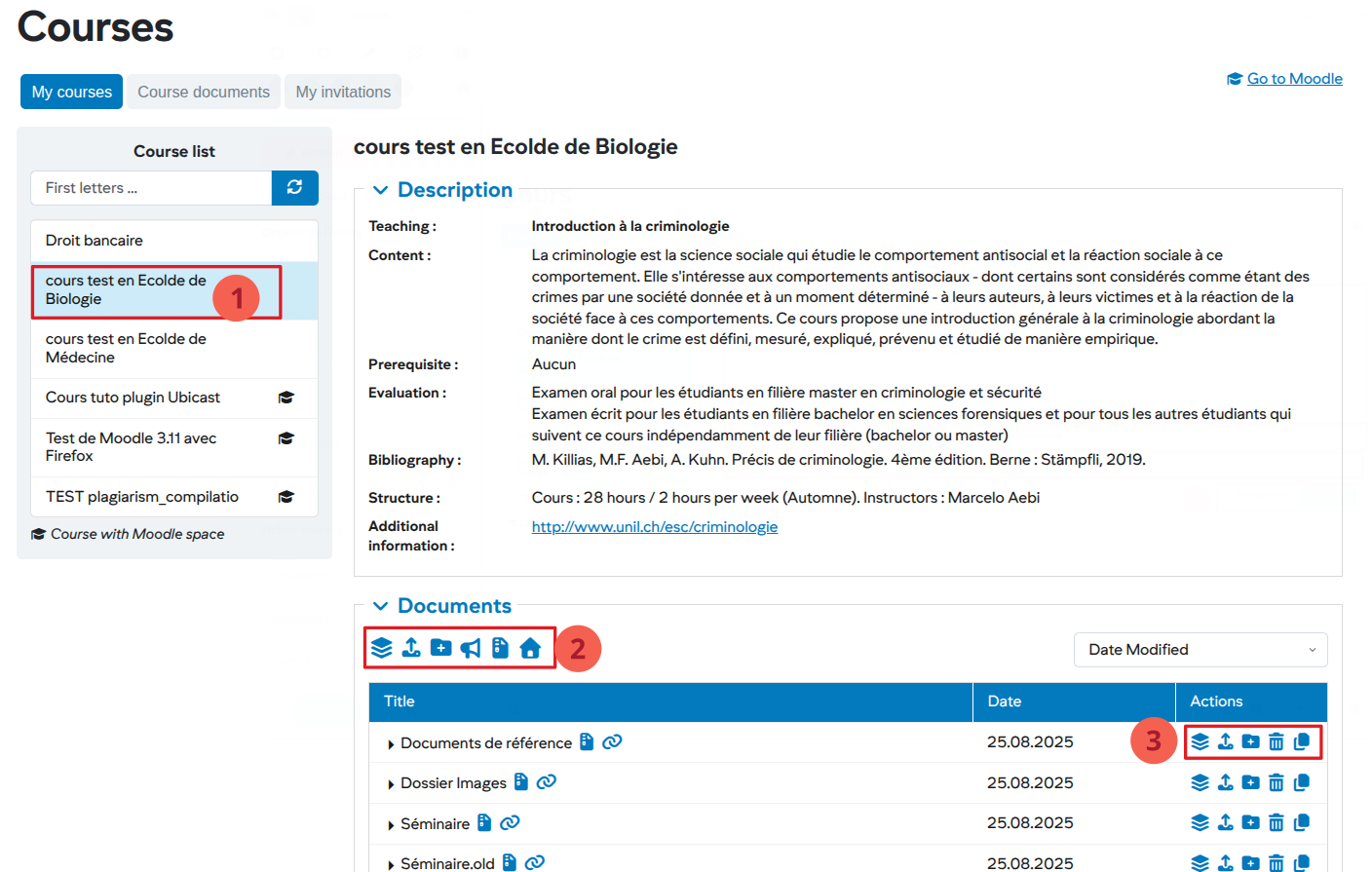Click the home icon in Documents toolbar
Screen dimensions: 1372x872
point(530,648)
